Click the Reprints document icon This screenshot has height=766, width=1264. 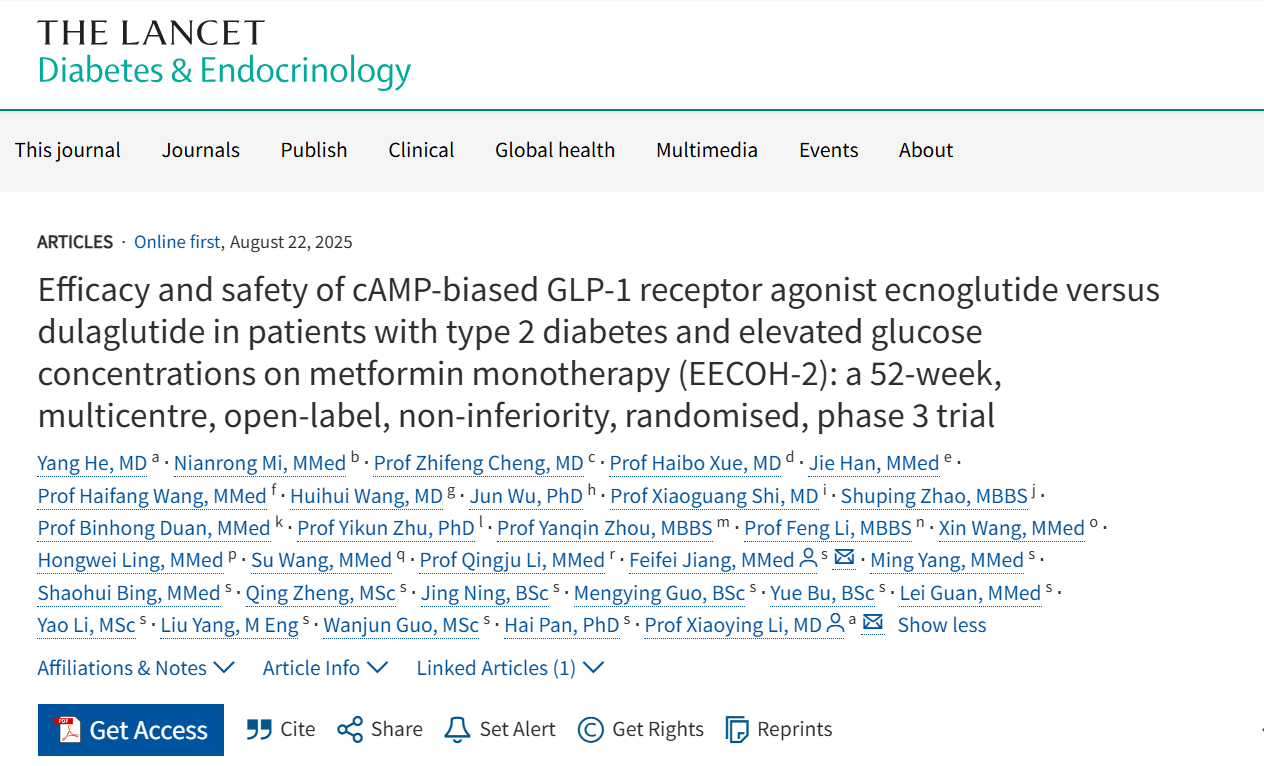pyautogui.click(x=737, y=729)
